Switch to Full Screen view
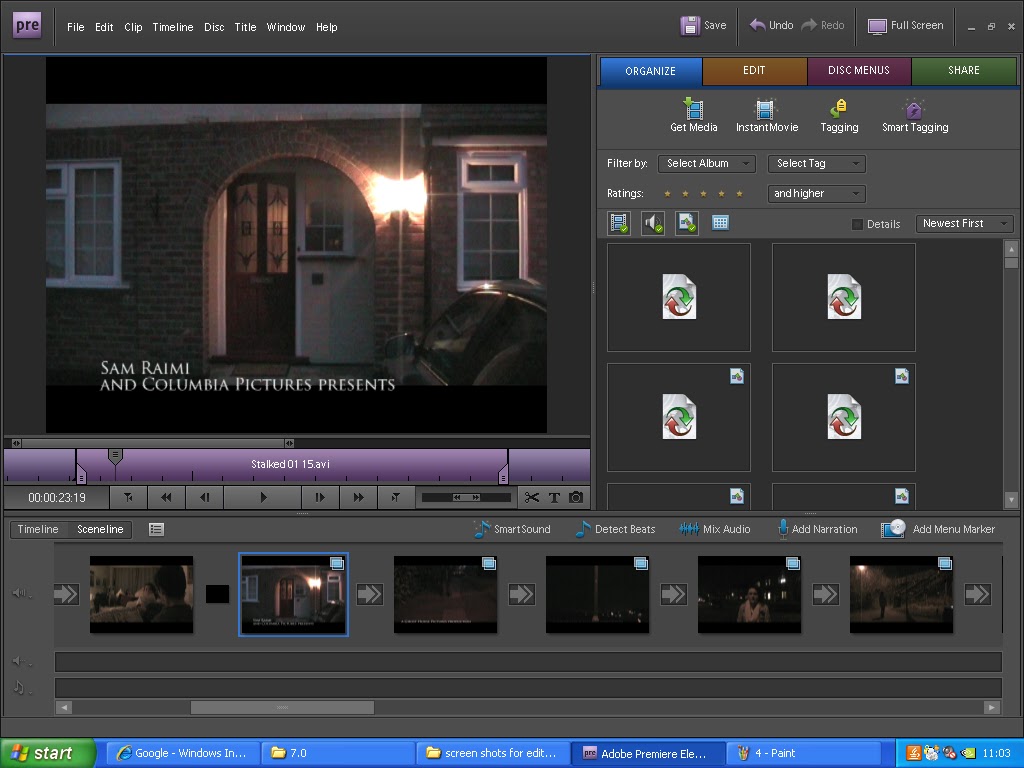This screenshot has height=768, width=1024. pos(905,25)
